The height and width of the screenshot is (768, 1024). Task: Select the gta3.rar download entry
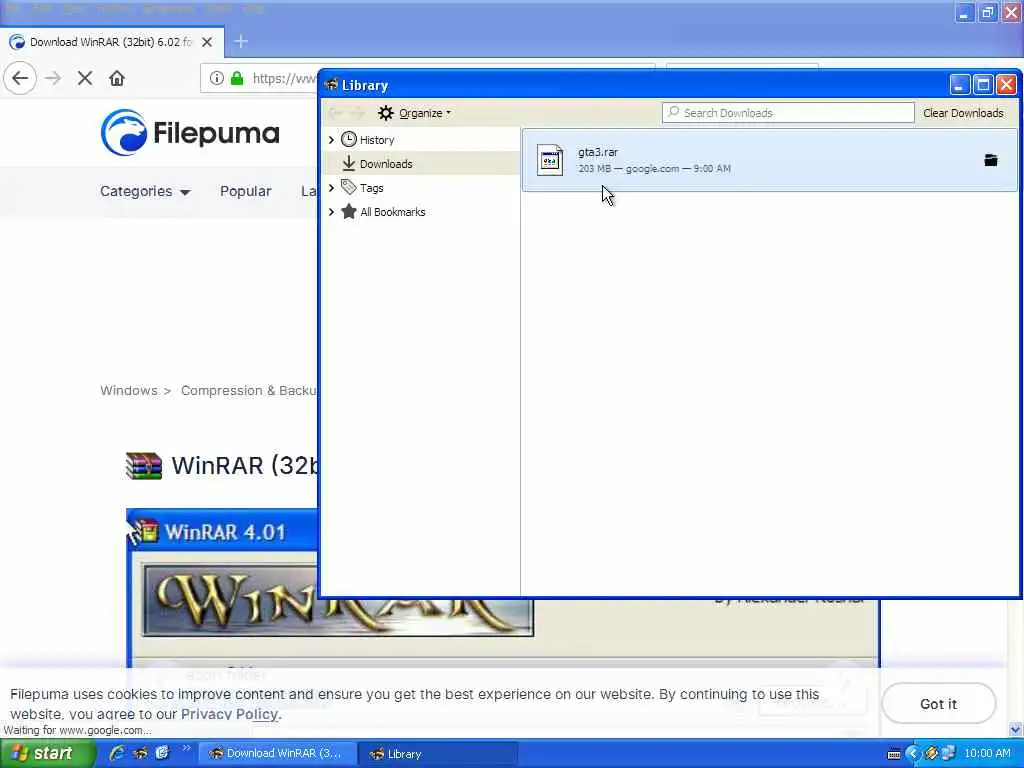tap(769, 160)
